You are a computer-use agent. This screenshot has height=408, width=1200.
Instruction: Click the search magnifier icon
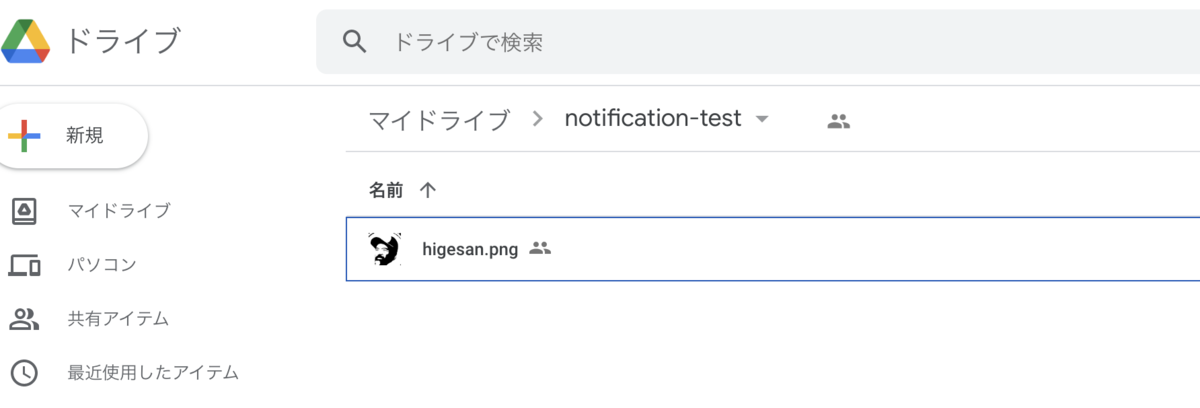[x=354, y=41]
